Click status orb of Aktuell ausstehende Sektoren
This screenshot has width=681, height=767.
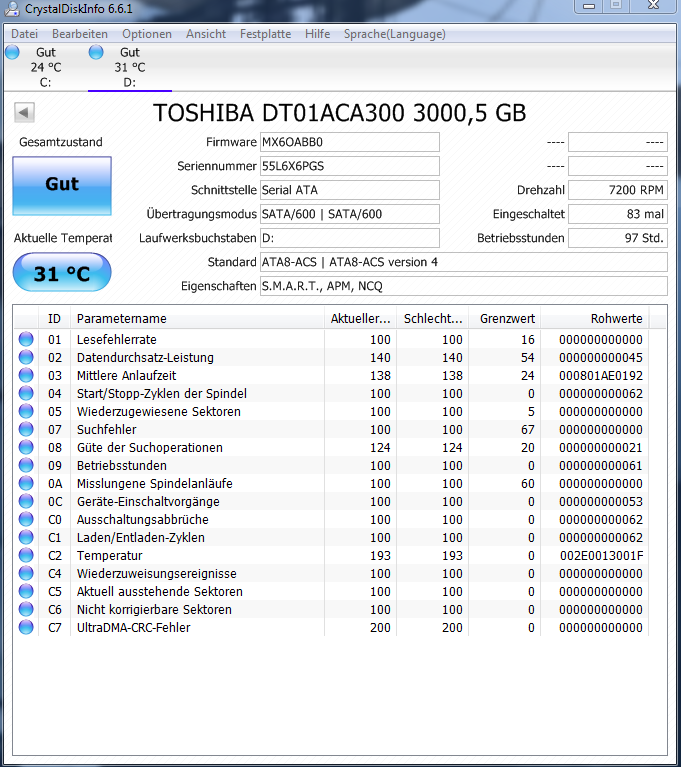tap(26, 591)
